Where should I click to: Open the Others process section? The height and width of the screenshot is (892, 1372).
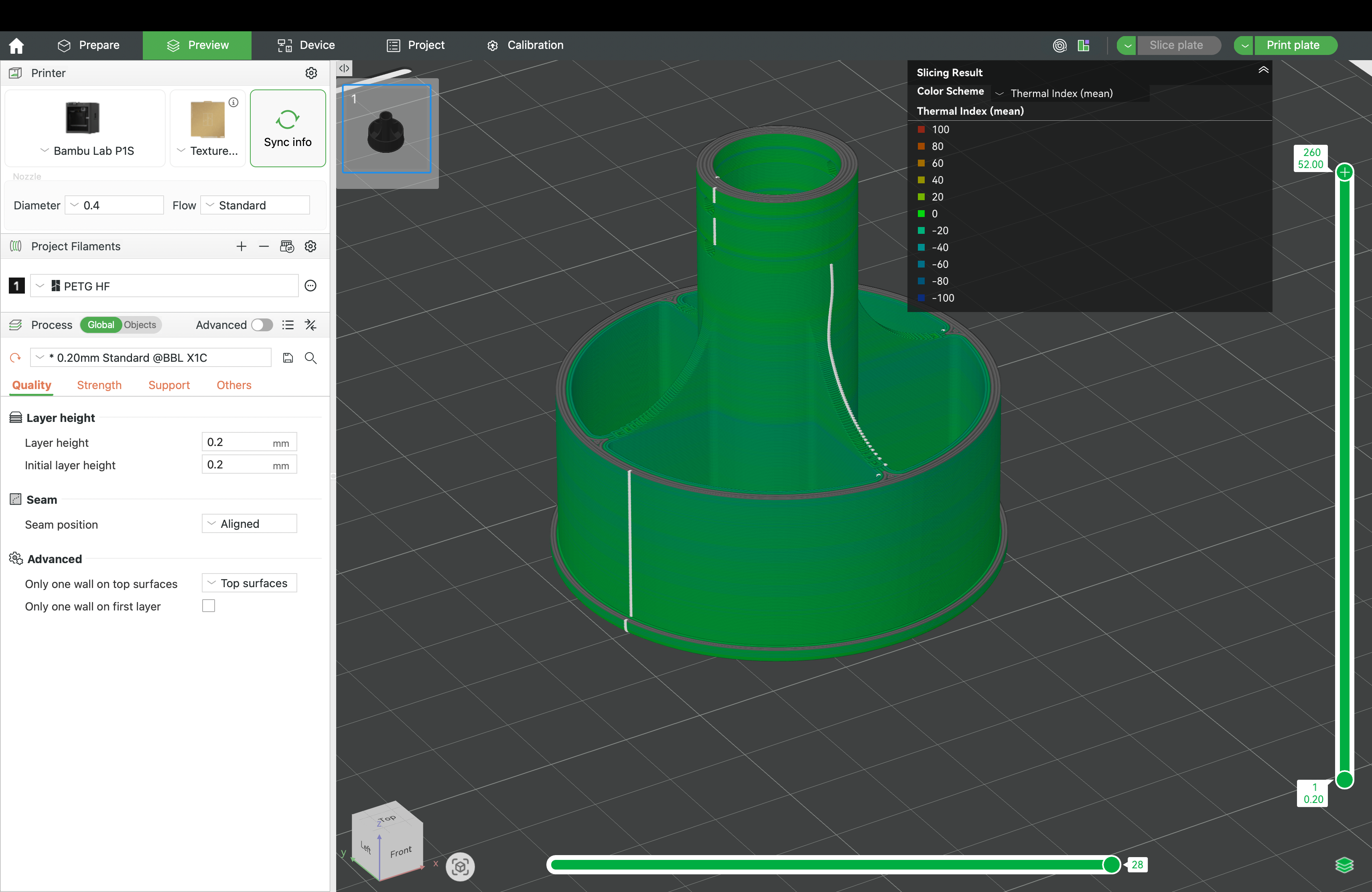pyautogui.click(x=233, y=385)
